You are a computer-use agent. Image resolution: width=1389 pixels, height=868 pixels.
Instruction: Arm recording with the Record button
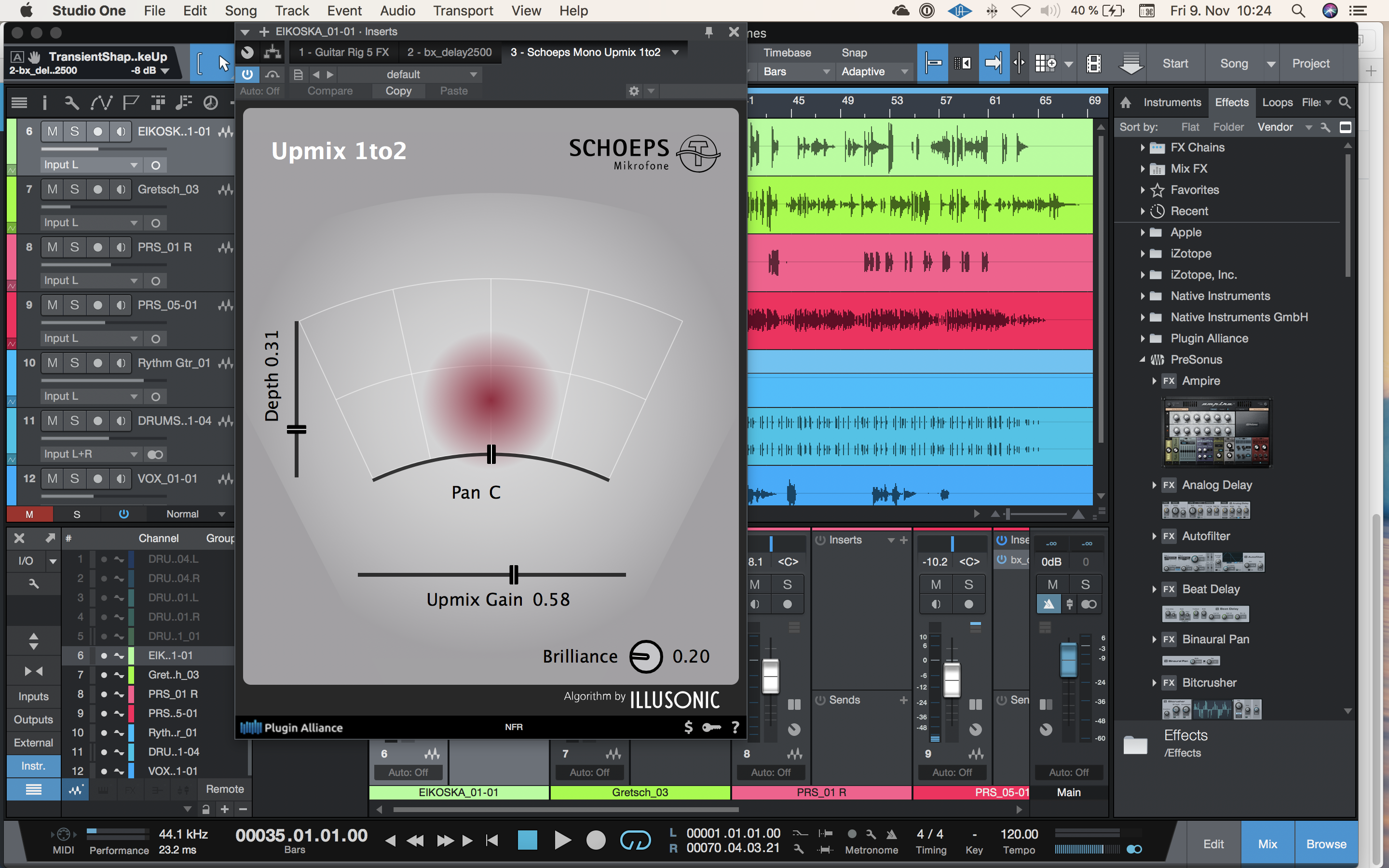tap(596, 841)
